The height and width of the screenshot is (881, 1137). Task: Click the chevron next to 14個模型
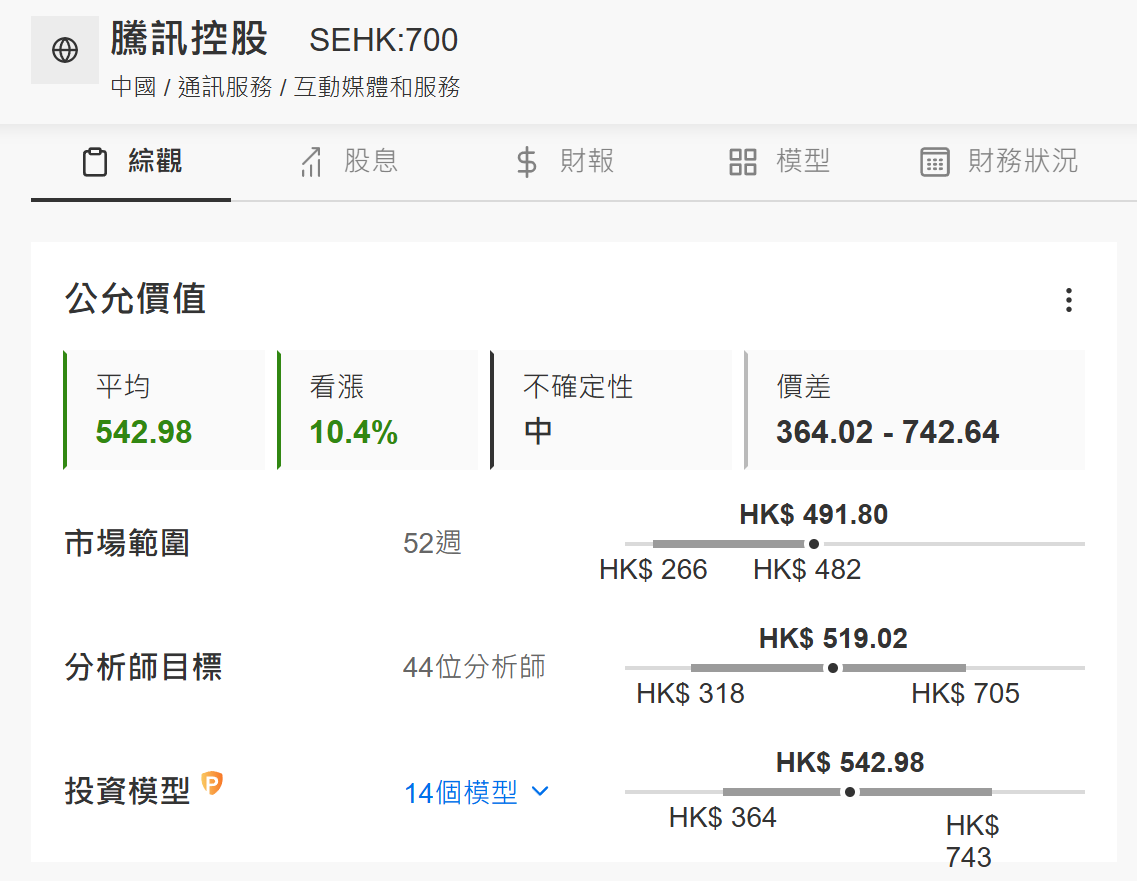pos(540,791)
